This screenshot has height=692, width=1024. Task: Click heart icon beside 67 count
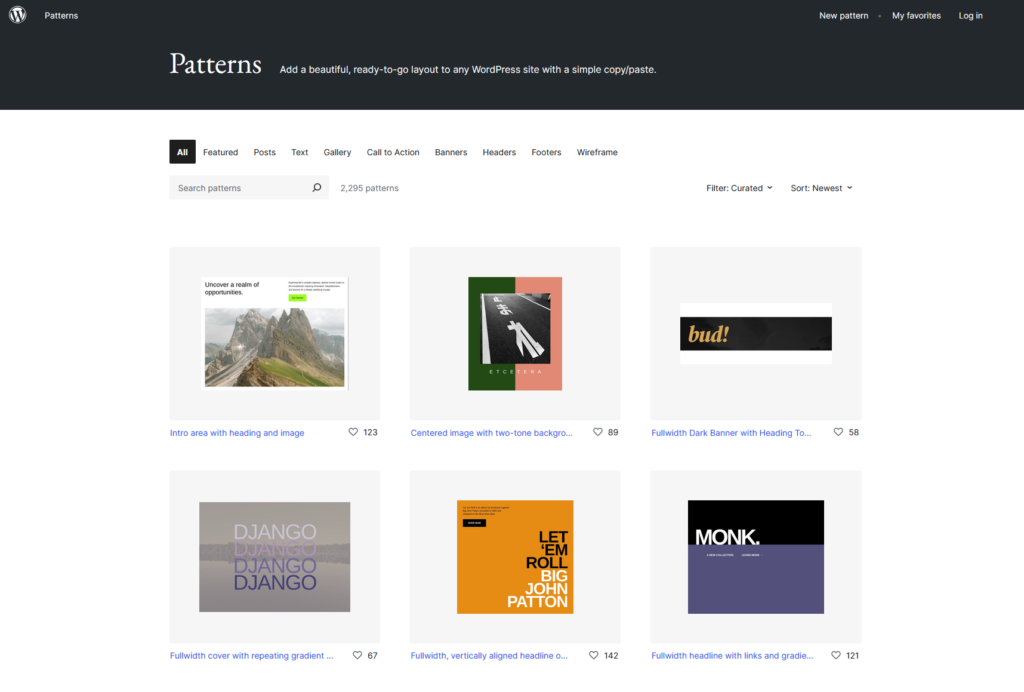(357, 655)
